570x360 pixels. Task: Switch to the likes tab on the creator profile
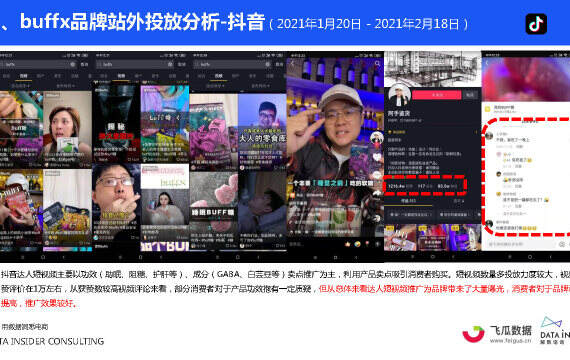click(x=459, y=201)
